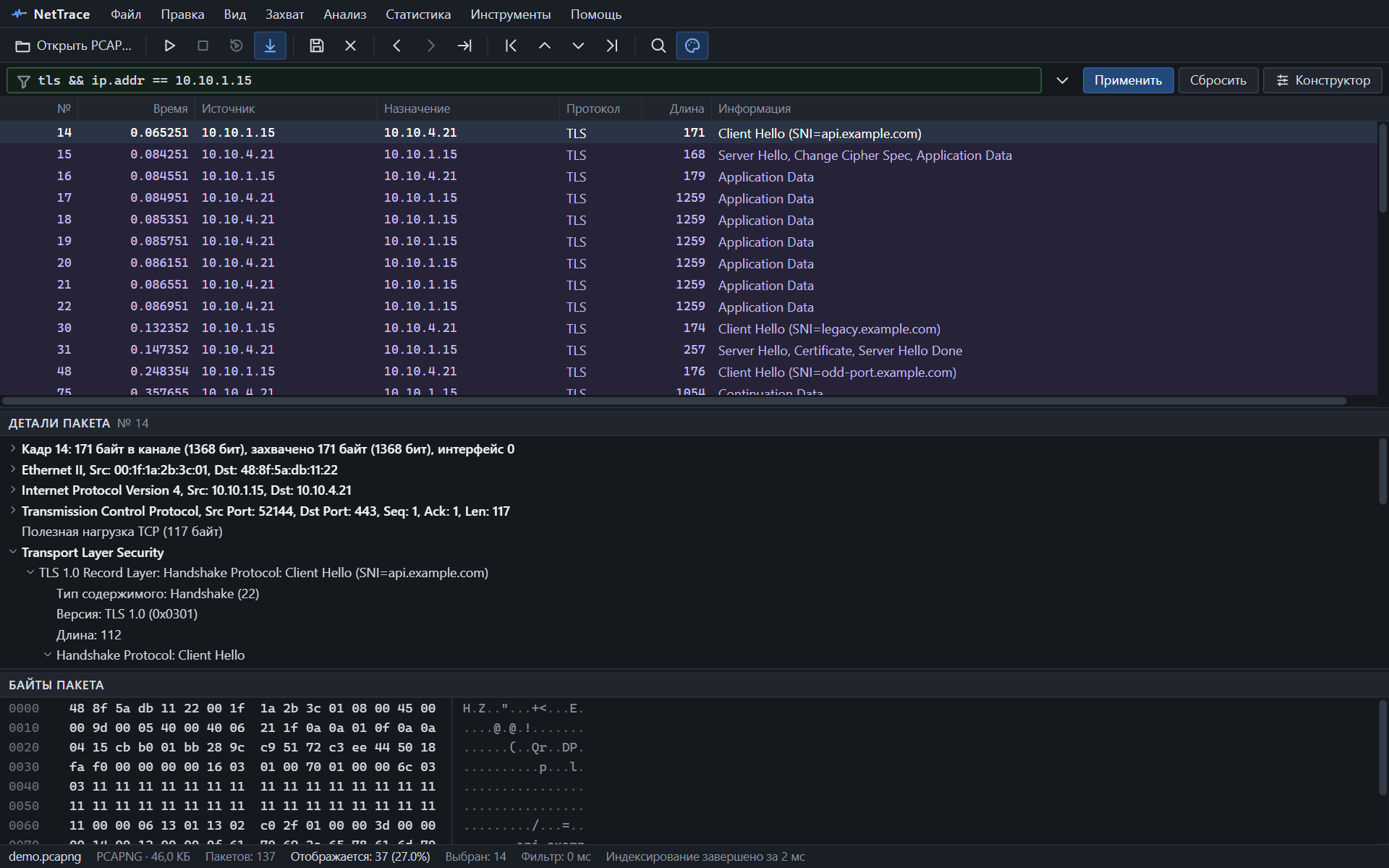Image resolution: width=1389 pixels, height=868 pixels.
Task: Click the packet list vertical scrollbar
Action: pos(1382,168)
